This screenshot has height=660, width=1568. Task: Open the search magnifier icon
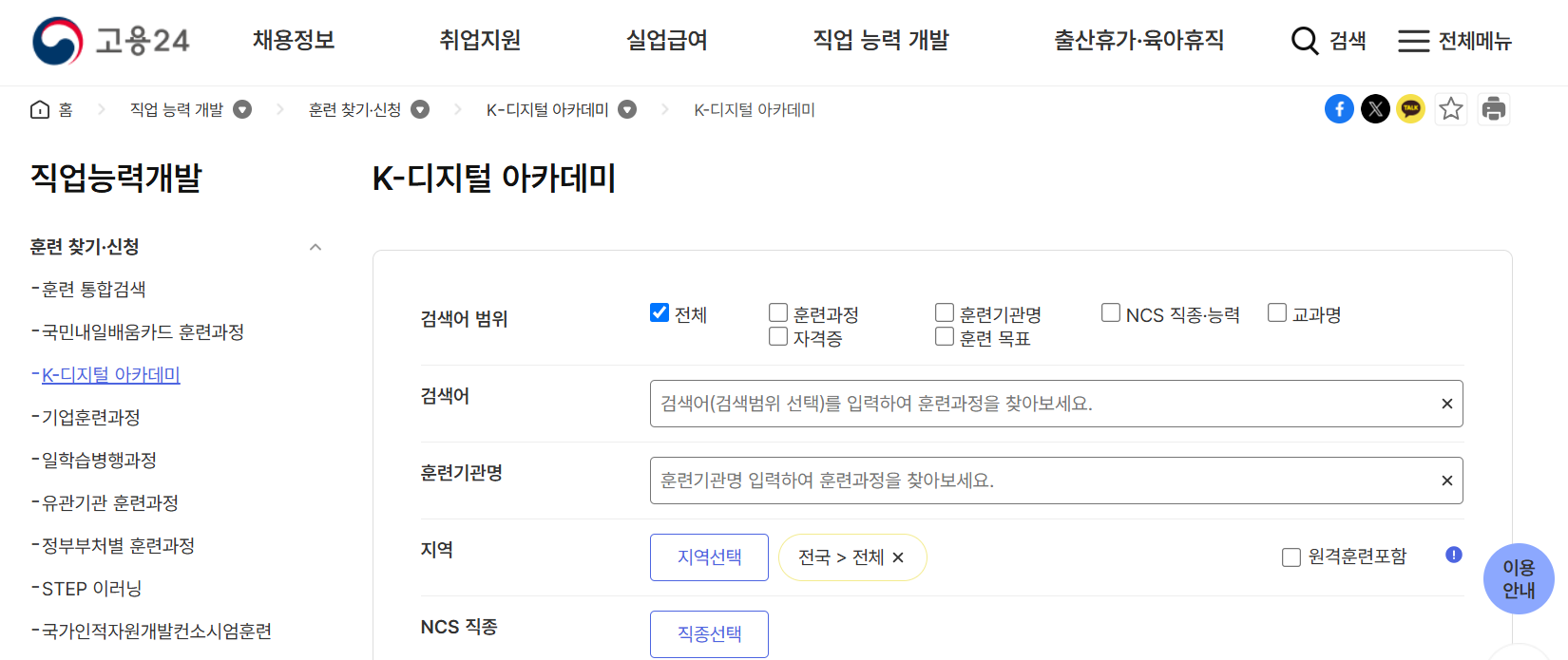pyautogui.click(x=1305, y=41)
